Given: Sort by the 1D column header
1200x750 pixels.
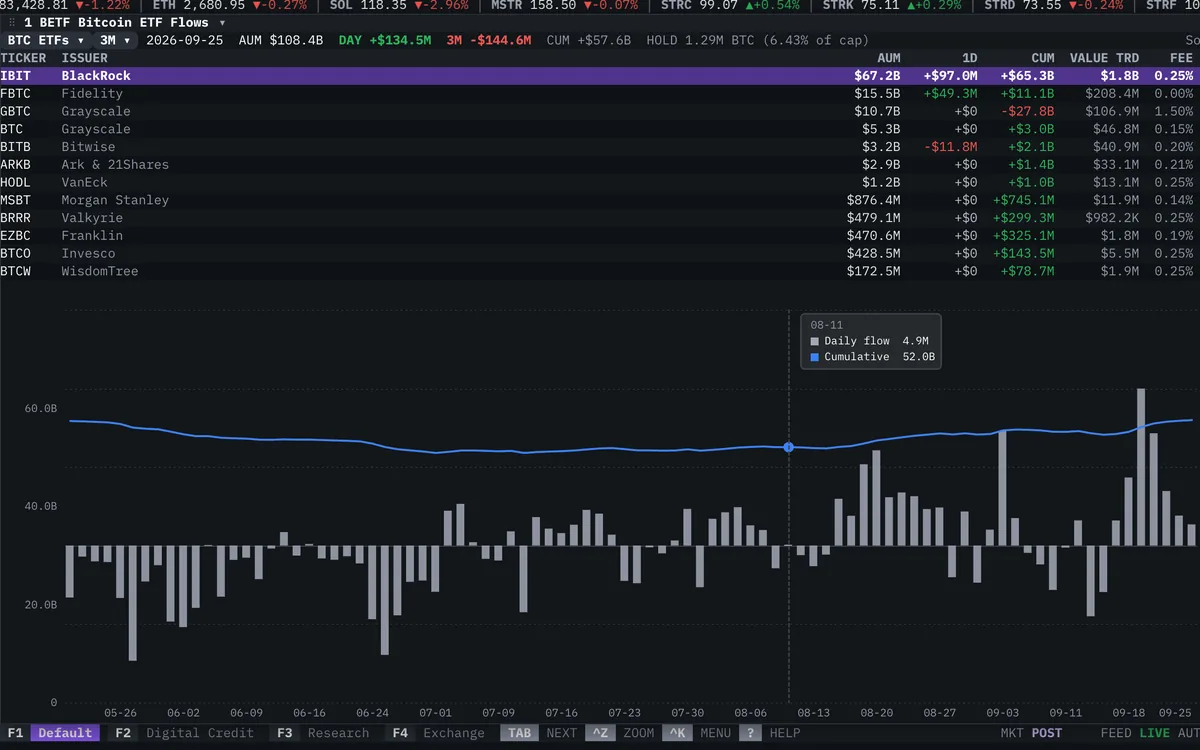Looking at the screenshot, I should [969, 58].
